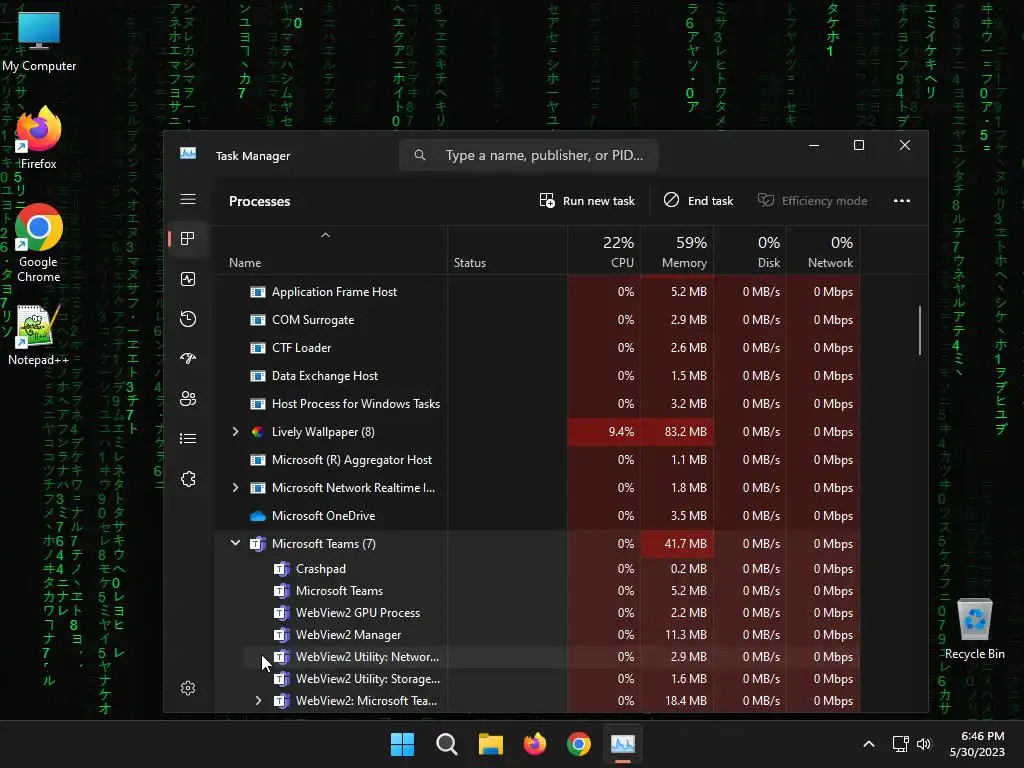1024x768 pixels.
Task: Collapse the Microsoft Teams (7) group
Action: [236, 543]
